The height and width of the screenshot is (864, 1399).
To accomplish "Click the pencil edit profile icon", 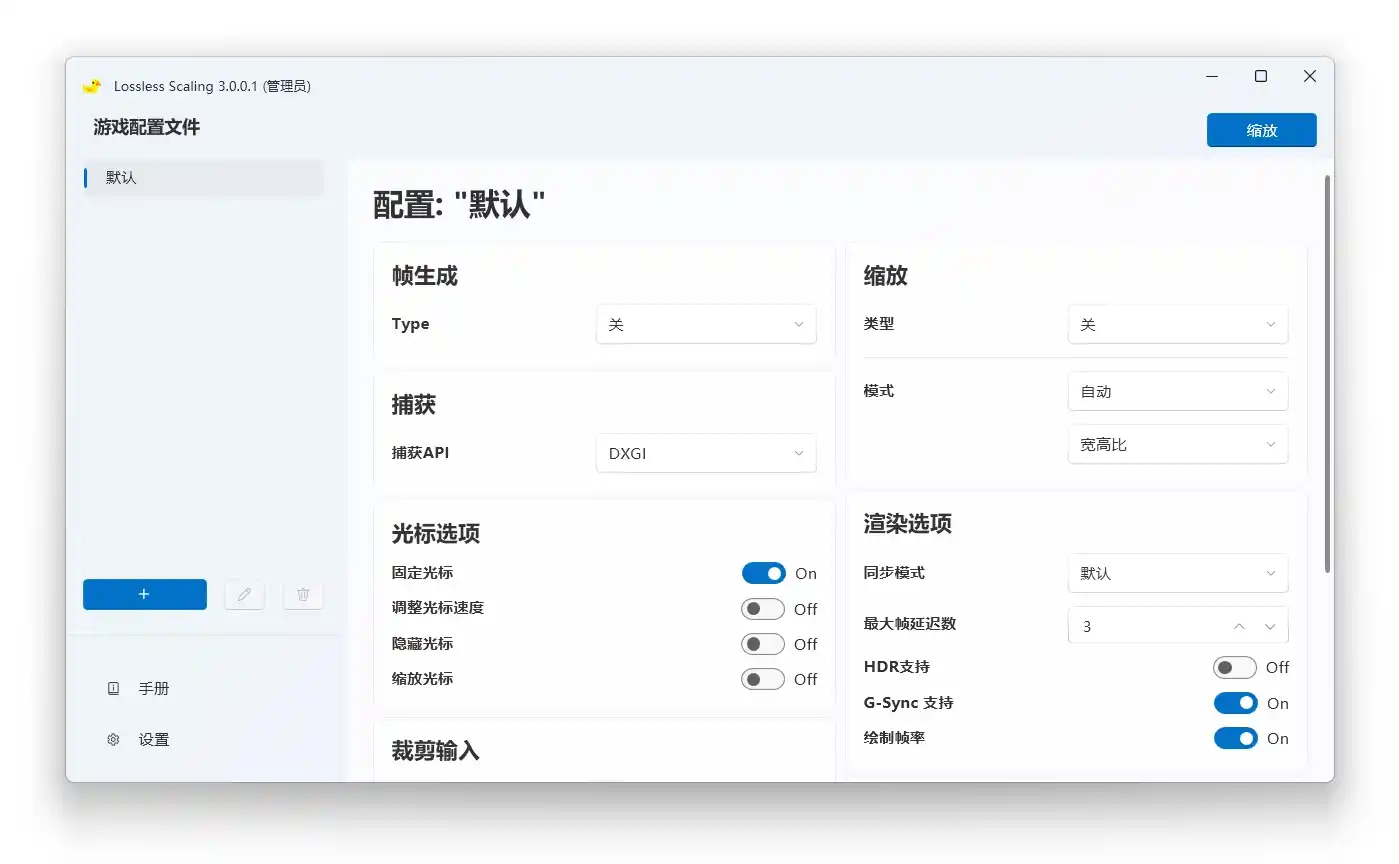I will (244, 594).
